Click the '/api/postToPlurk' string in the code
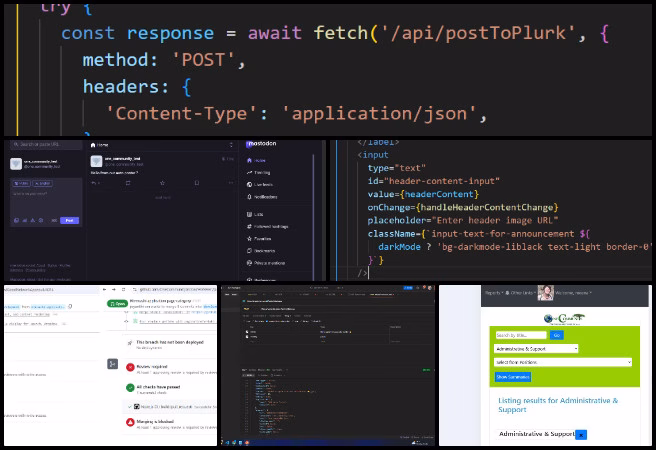This screenshot has width=656, height=450. pyautogui.click(x=478, y=33)
